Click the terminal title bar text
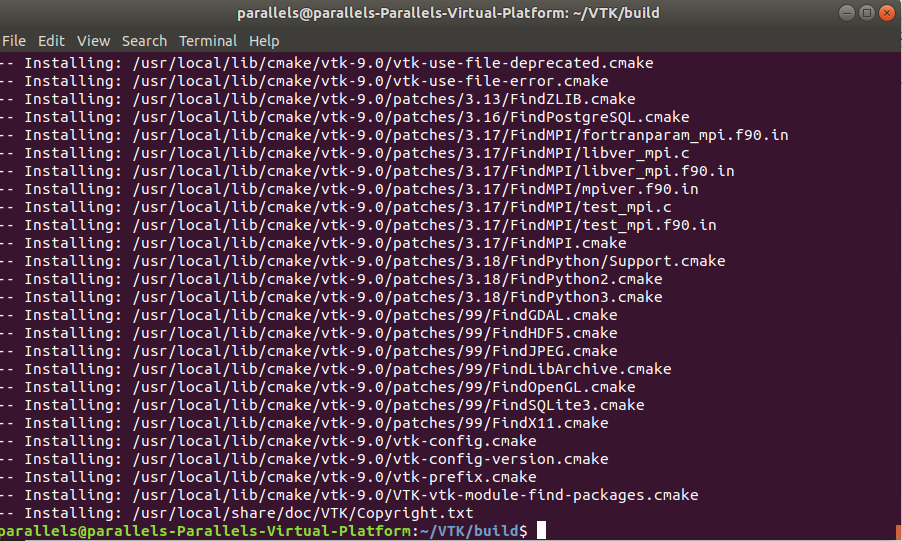The width and height of the screenshot is (902, 541). [x=448, y=13]
